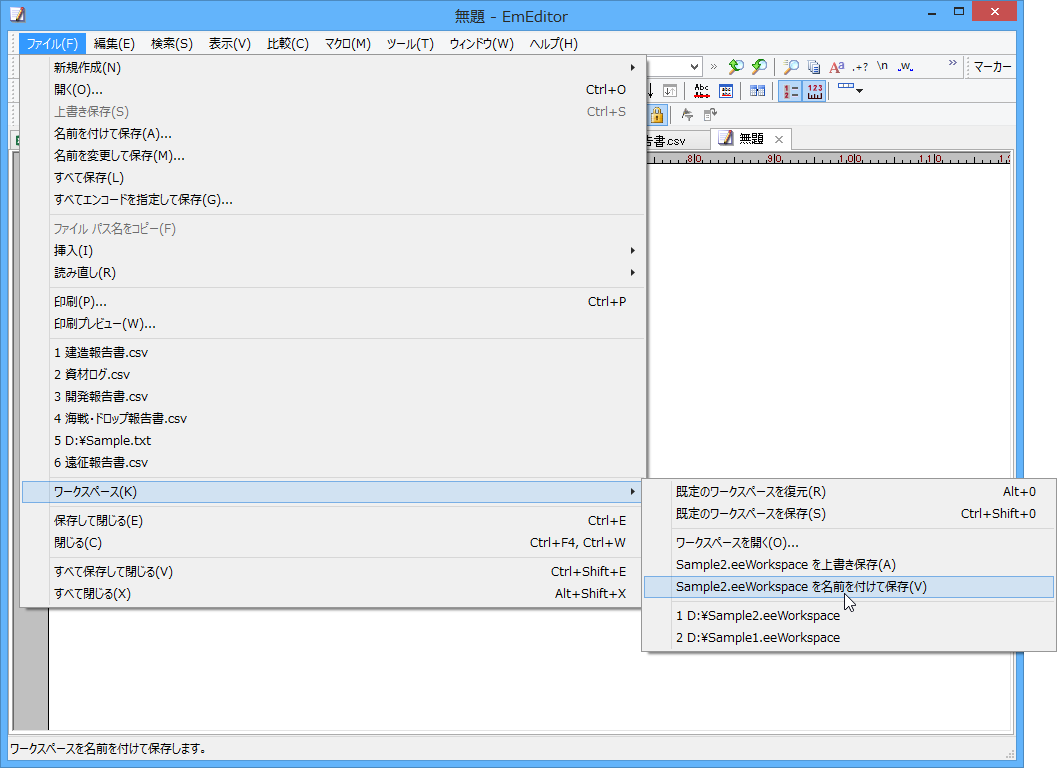Select 既定のワークスペースを保存(S)
1057x768 pixels.
pyautogui.click(x=849, y=514)
